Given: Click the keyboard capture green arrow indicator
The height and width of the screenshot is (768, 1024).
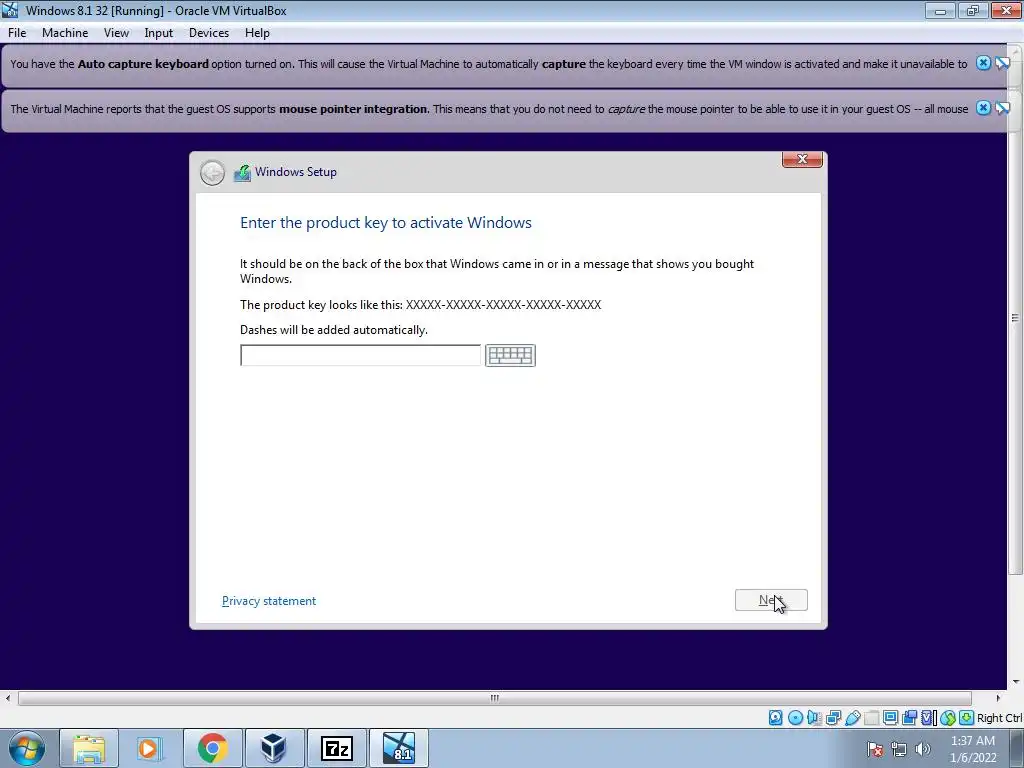Looking at the screenshot, I should (967, 718).
